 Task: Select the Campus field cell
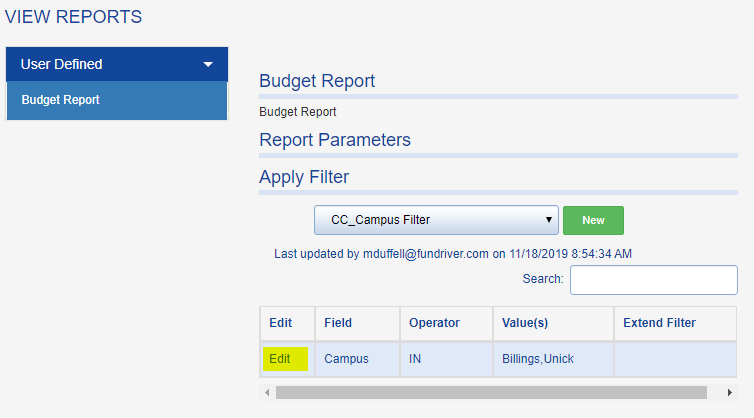click(357, 359)
